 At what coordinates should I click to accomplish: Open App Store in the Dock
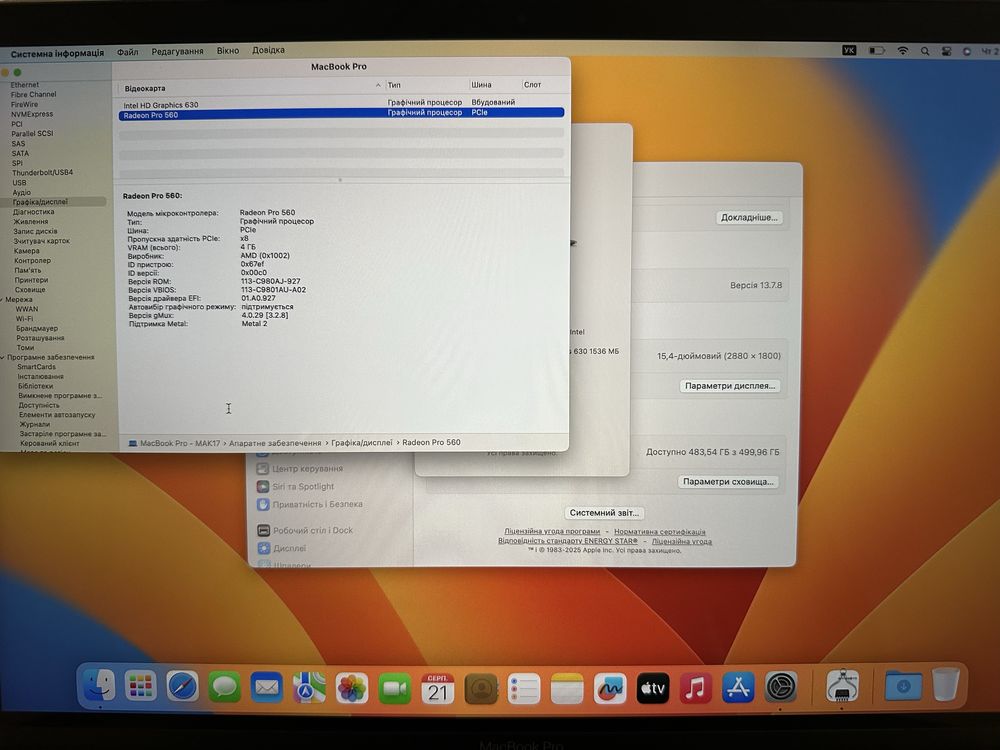pos(739,688)
